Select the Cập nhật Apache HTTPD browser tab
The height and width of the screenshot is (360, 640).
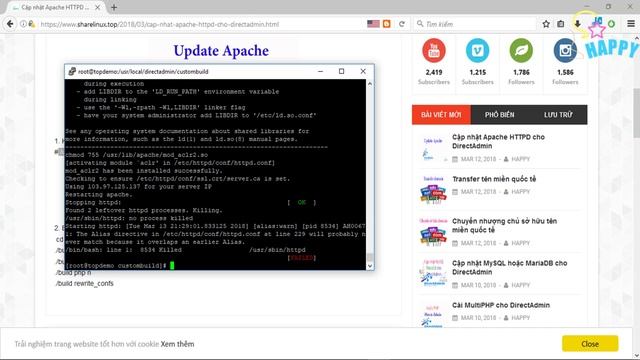(x=55, y=7)
